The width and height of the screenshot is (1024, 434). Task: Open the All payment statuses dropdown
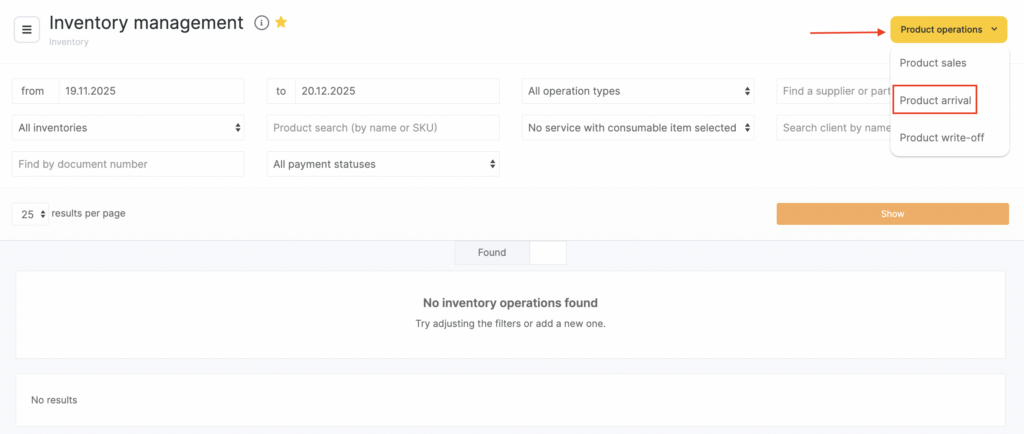point(383,164)
